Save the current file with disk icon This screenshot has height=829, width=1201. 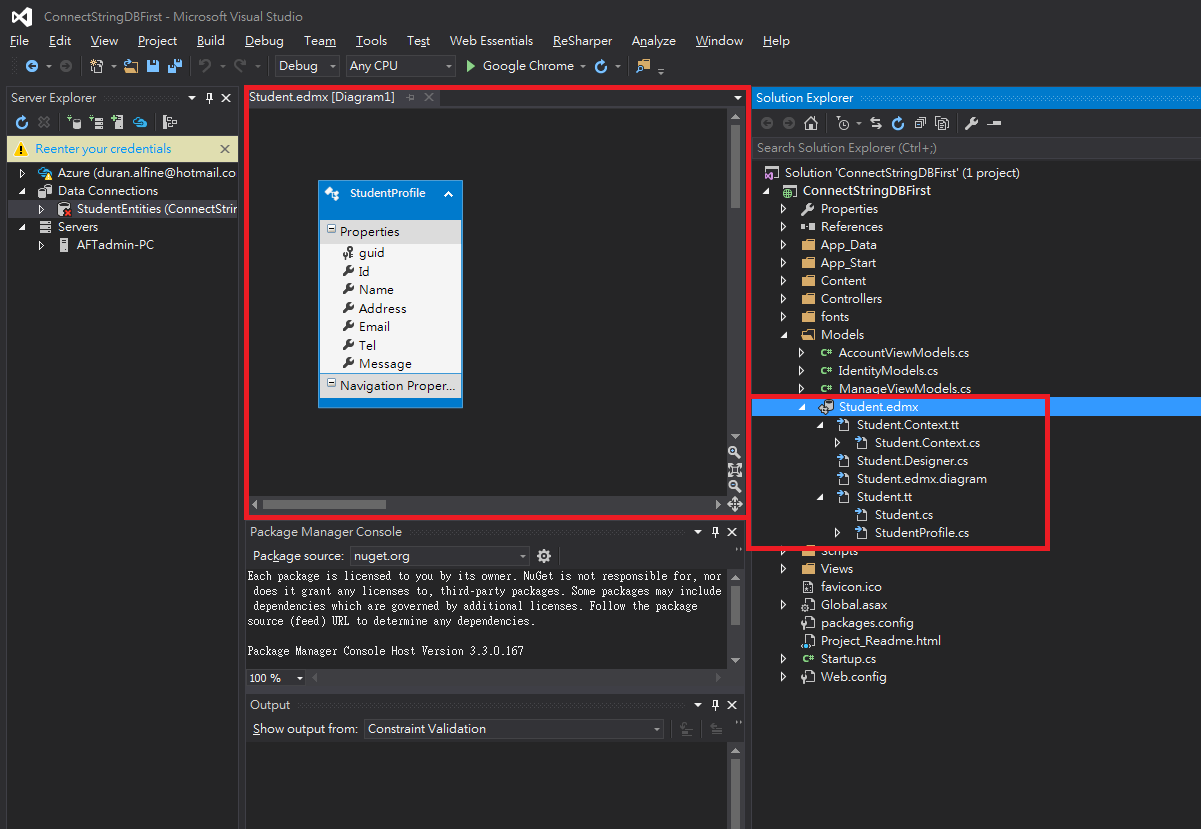pyautogui.click(x=153, y=66)
